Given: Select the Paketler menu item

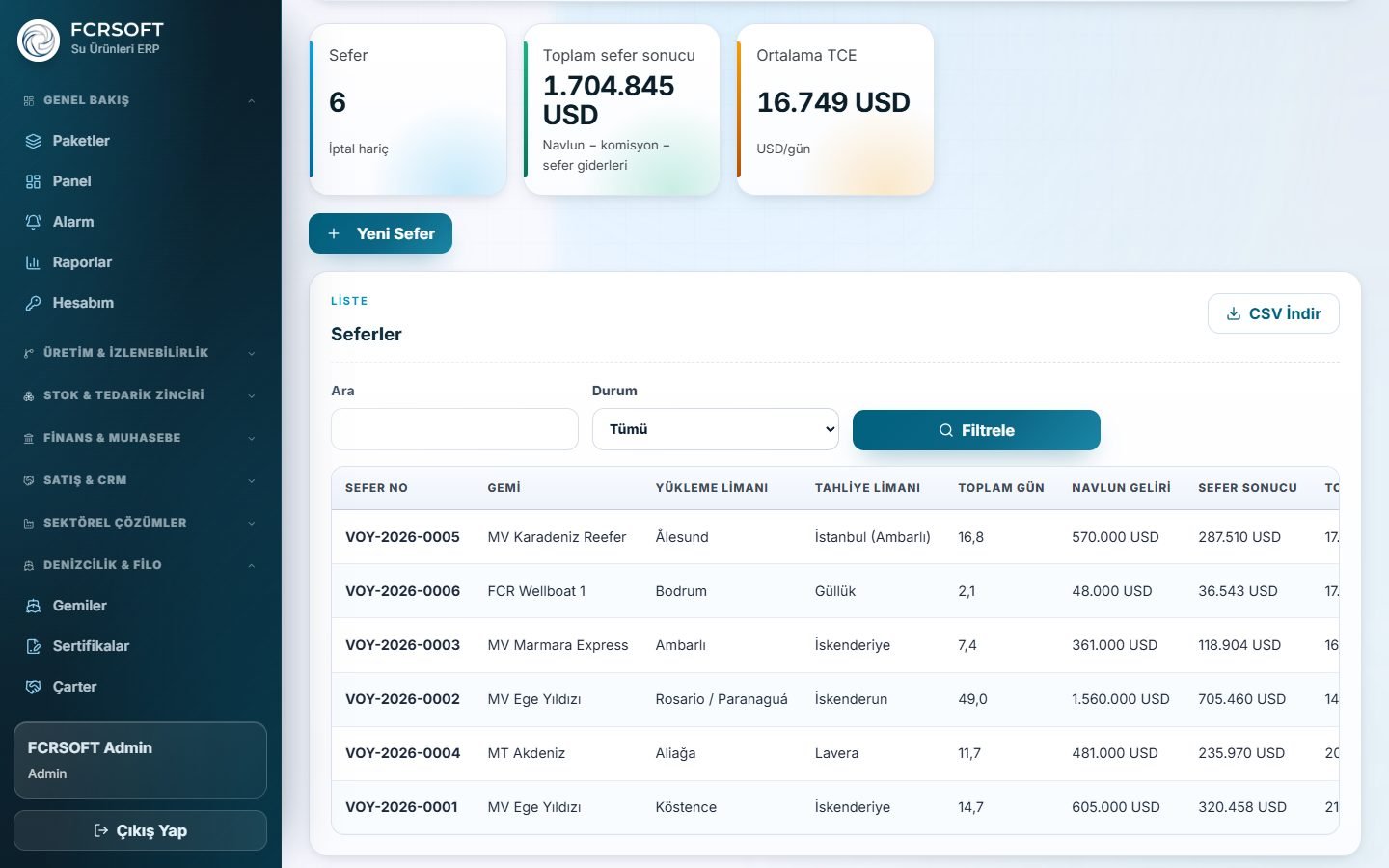Looking at the screenshot, I should (x=140, y=141).
